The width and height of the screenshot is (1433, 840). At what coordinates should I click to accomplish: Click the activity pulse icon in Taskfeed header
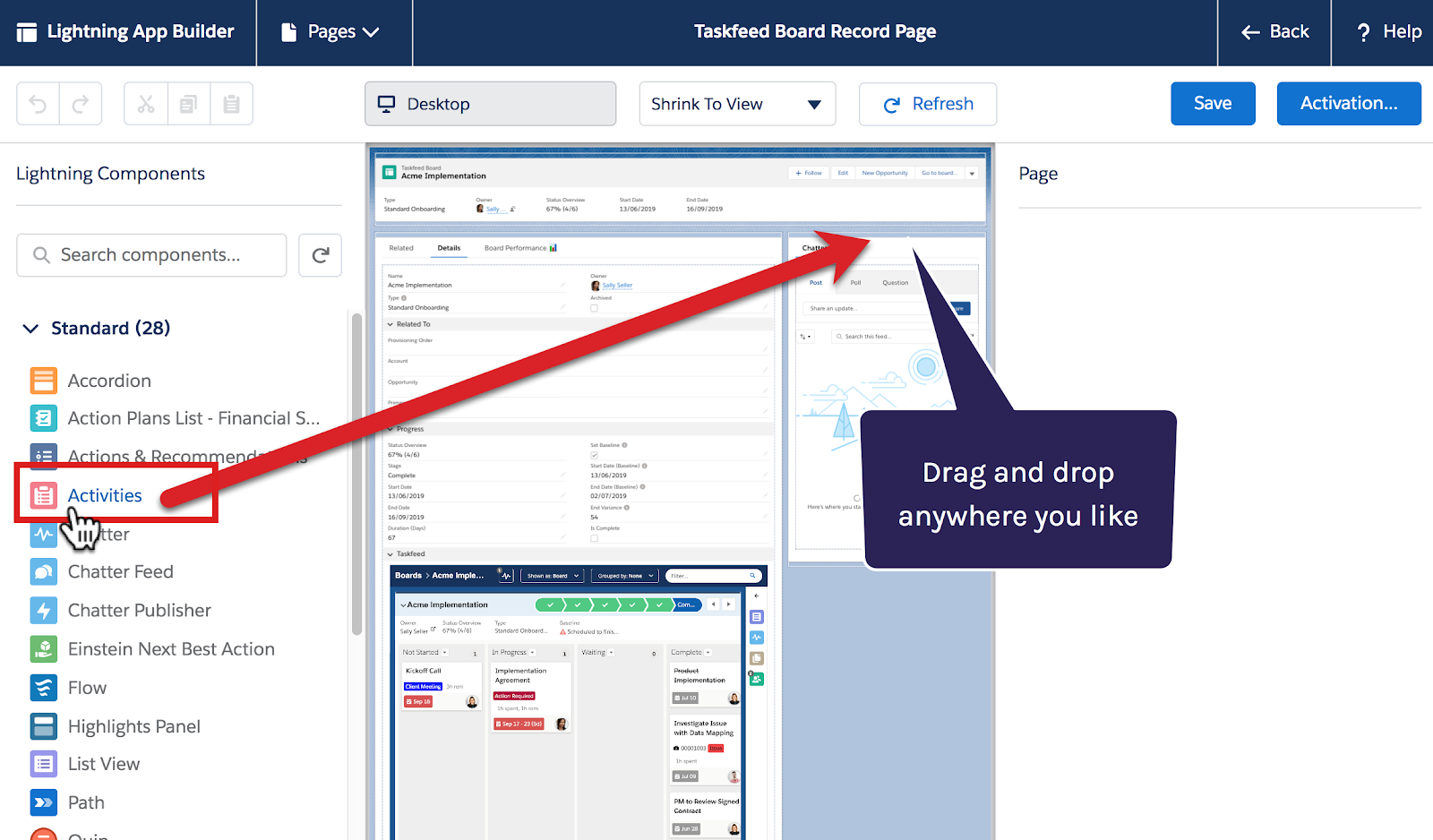506,576
